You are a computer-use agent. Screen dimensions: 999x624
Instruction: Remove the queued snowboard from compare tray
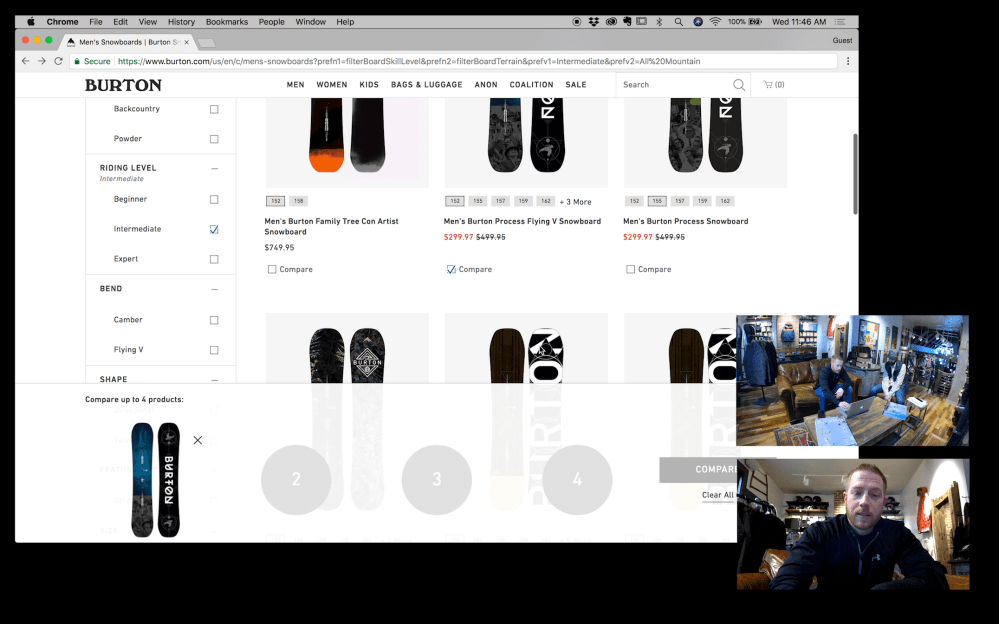[x=197, y=440]
